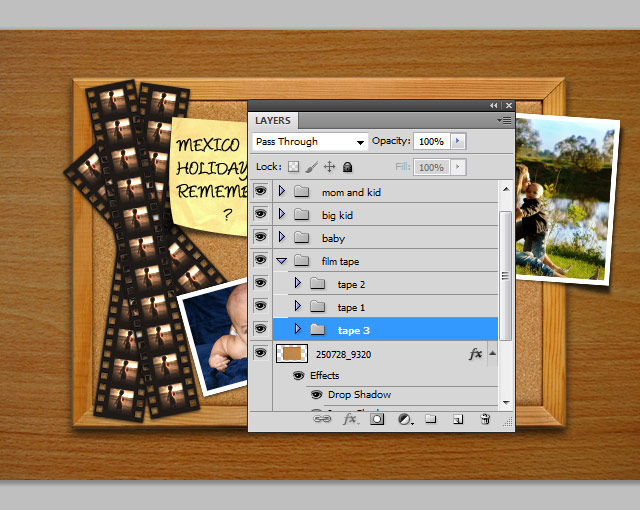Image resolution: width=640 pixels, height=510 pixels.
Task: Hide the baby layer group
Action: click(261, 238)
